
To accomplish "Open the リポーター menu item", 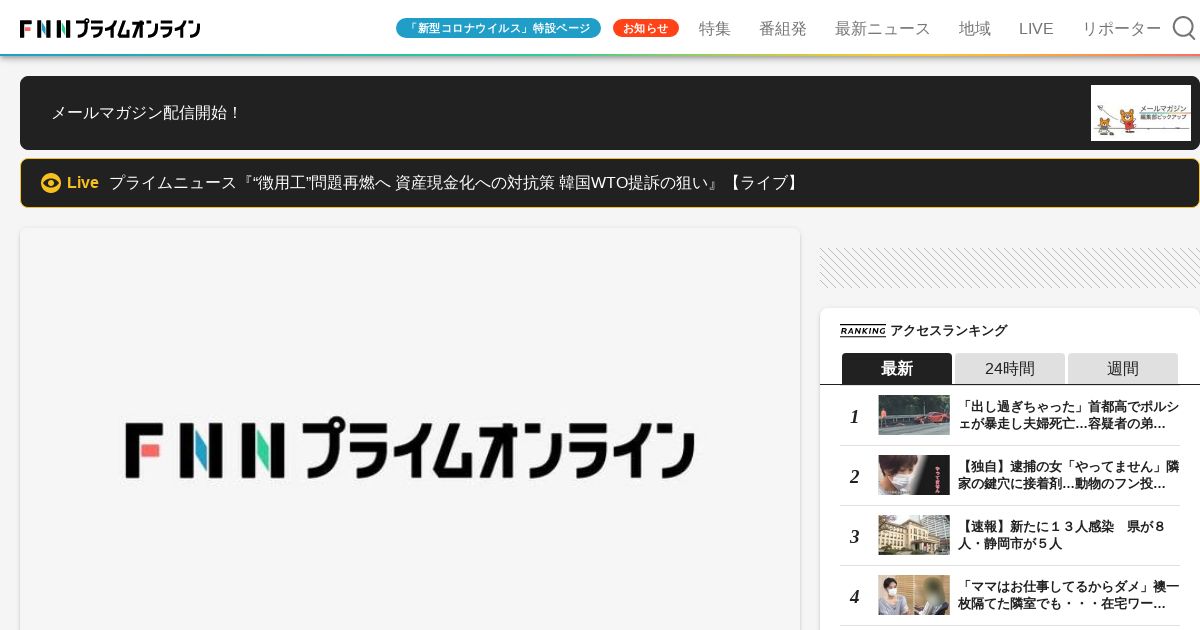I will (x=1122, y=28).
